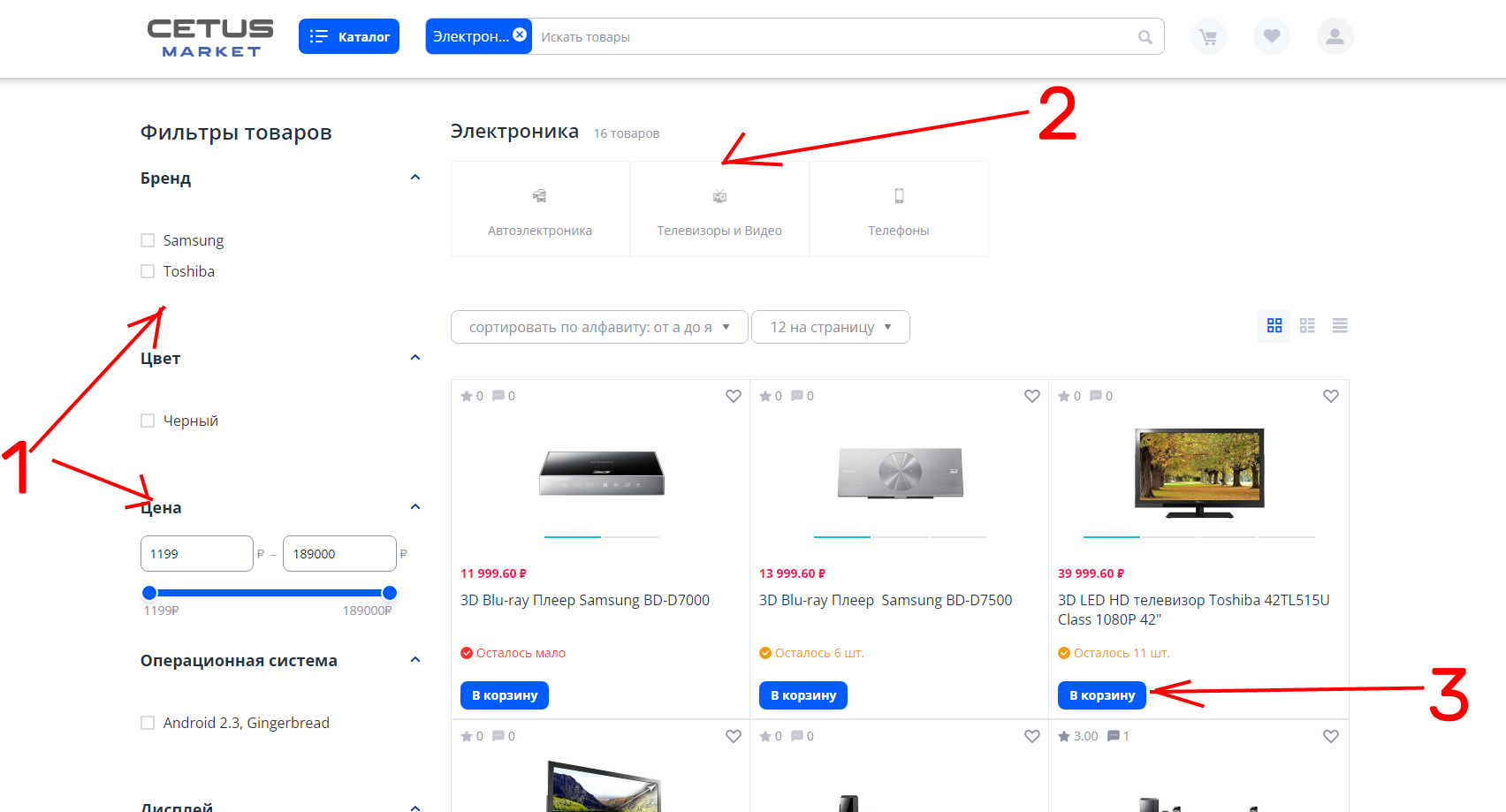Add Samsung BD-D7000 to favorites heart

(733, 396)
